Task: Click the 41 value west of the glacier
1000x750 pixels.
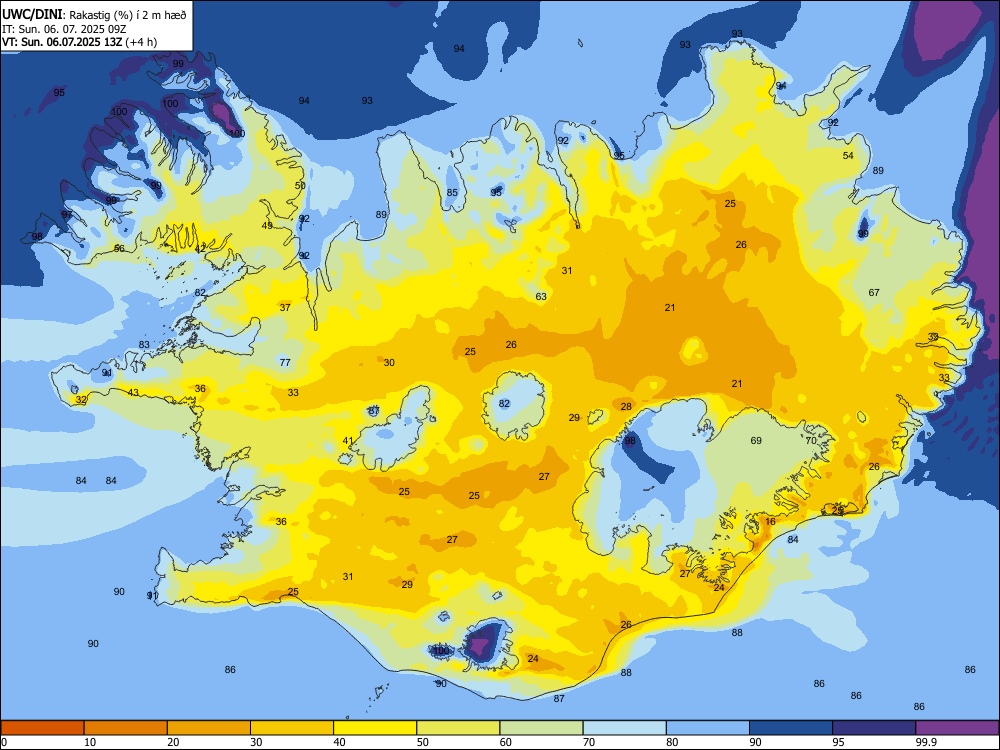Action: tap(348, 441)
